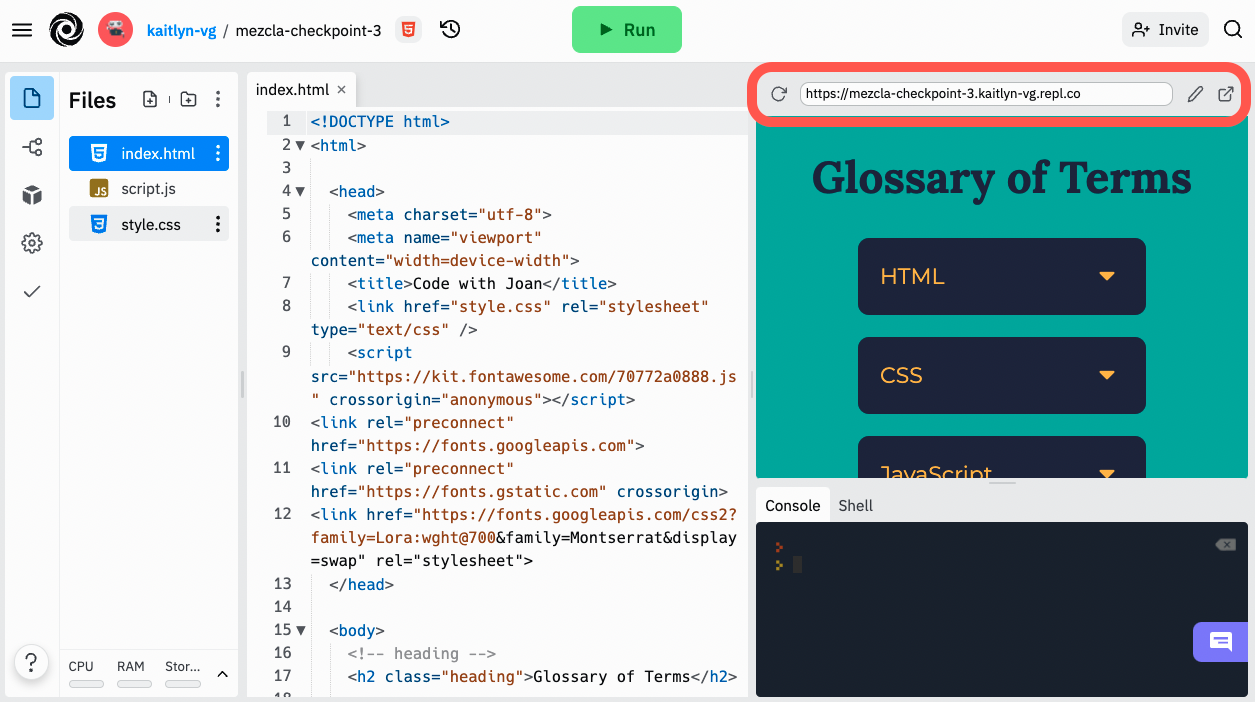Viewport: 1255px width, 702px height.
Task: Switch to the Shell tab
Action: [x=856, y=505]
